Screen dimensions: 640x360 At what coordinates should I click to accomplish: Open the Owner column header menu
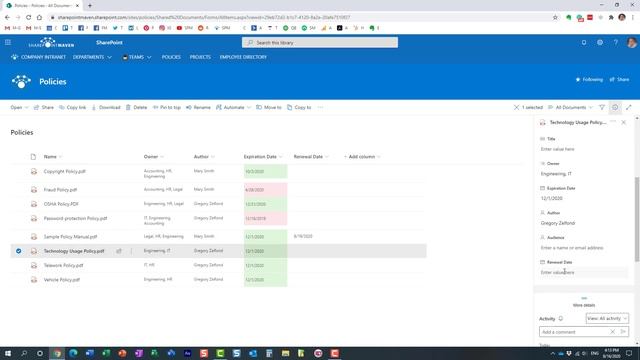pyautogui.click(x=153, y=157)
